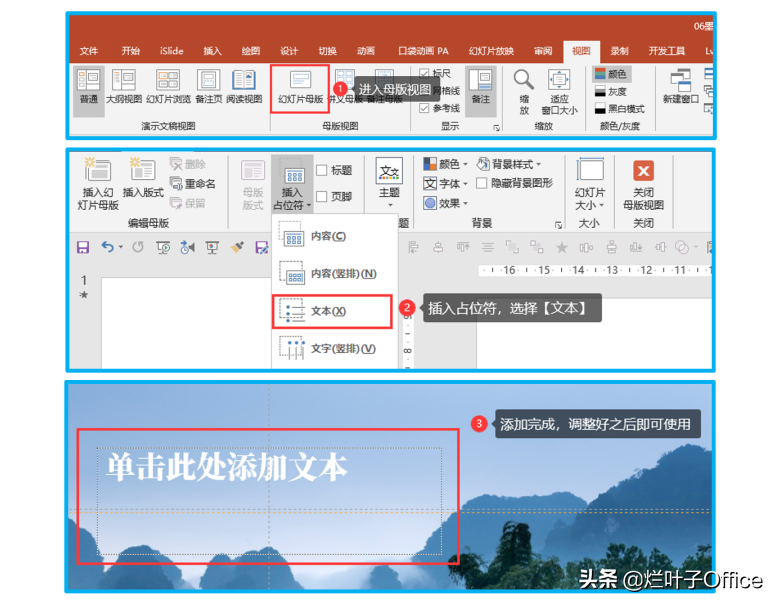Open the iSlide tab
Screen dimensions: 780x608
172,51
